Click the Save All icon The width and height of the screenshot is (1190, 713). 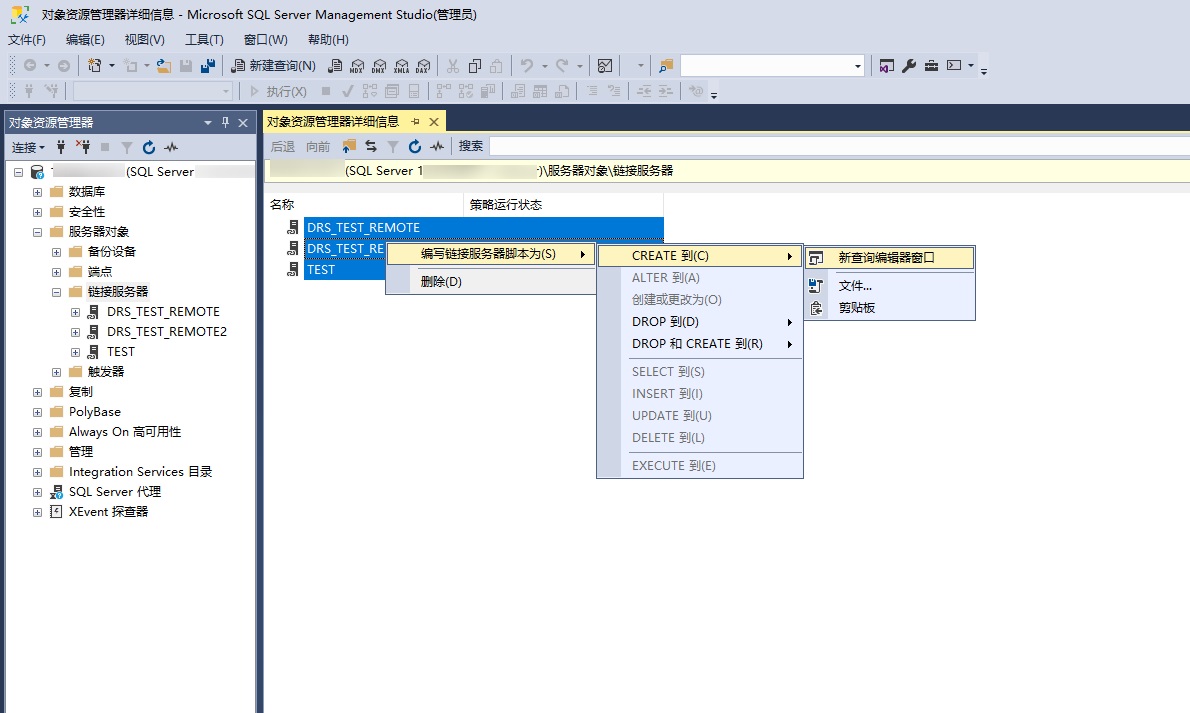pyautogui.click(x=207, y=66)
